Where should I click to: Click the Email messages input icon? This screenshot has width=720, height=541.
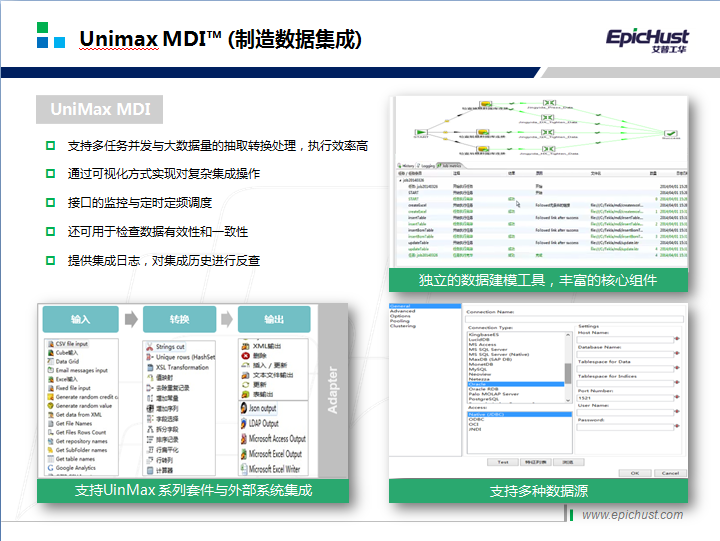tap(51, 370)
